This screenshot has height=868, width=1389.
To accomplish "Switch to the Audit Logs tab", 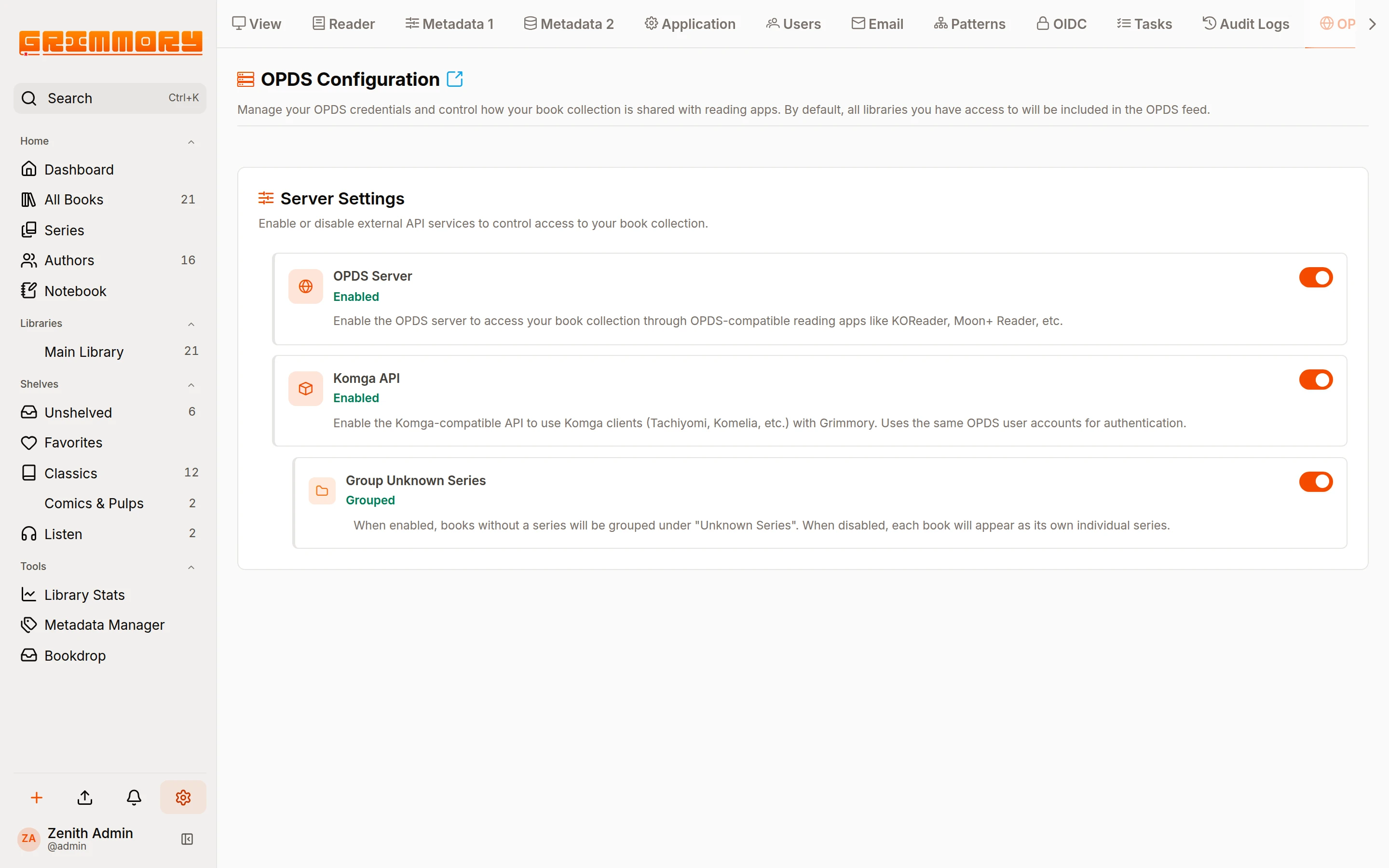I will pyautogui.click(x=1245, y=24).
